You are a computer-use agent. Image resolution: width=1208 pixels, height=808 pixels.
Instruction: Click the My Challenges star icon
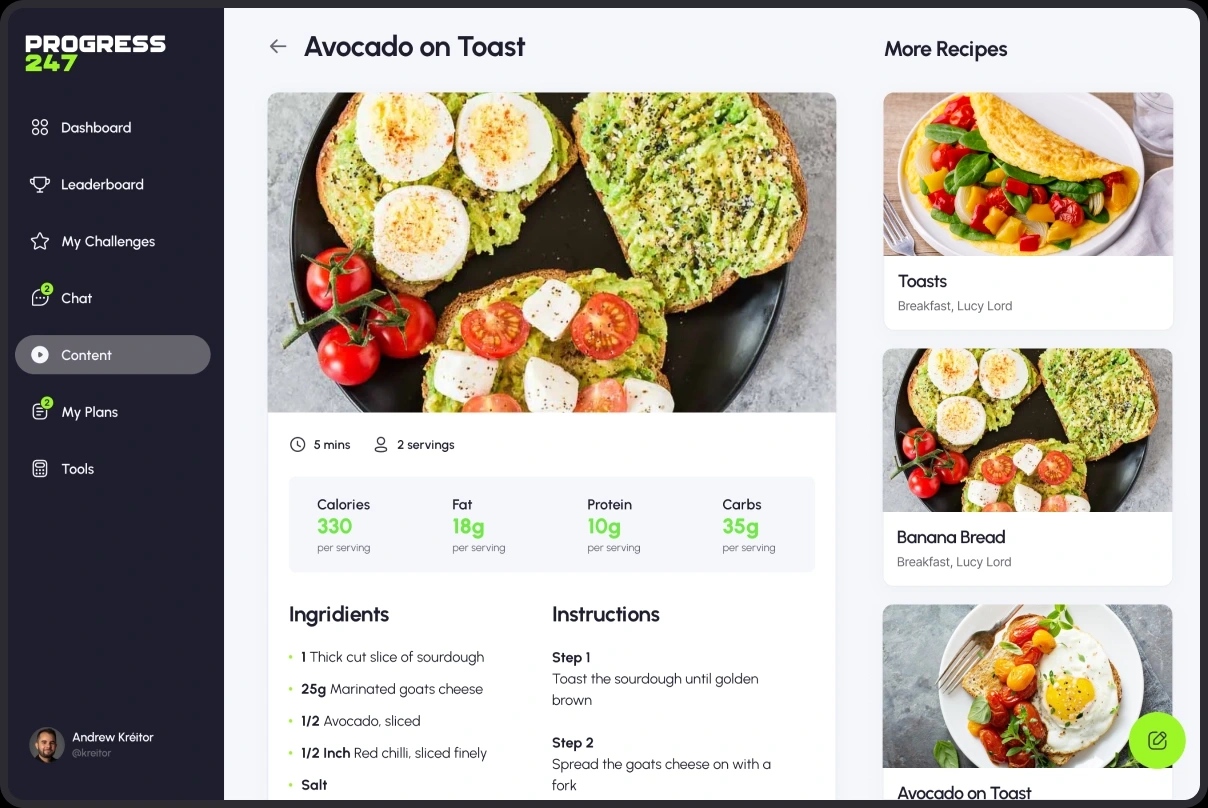(x=40, y=241)
